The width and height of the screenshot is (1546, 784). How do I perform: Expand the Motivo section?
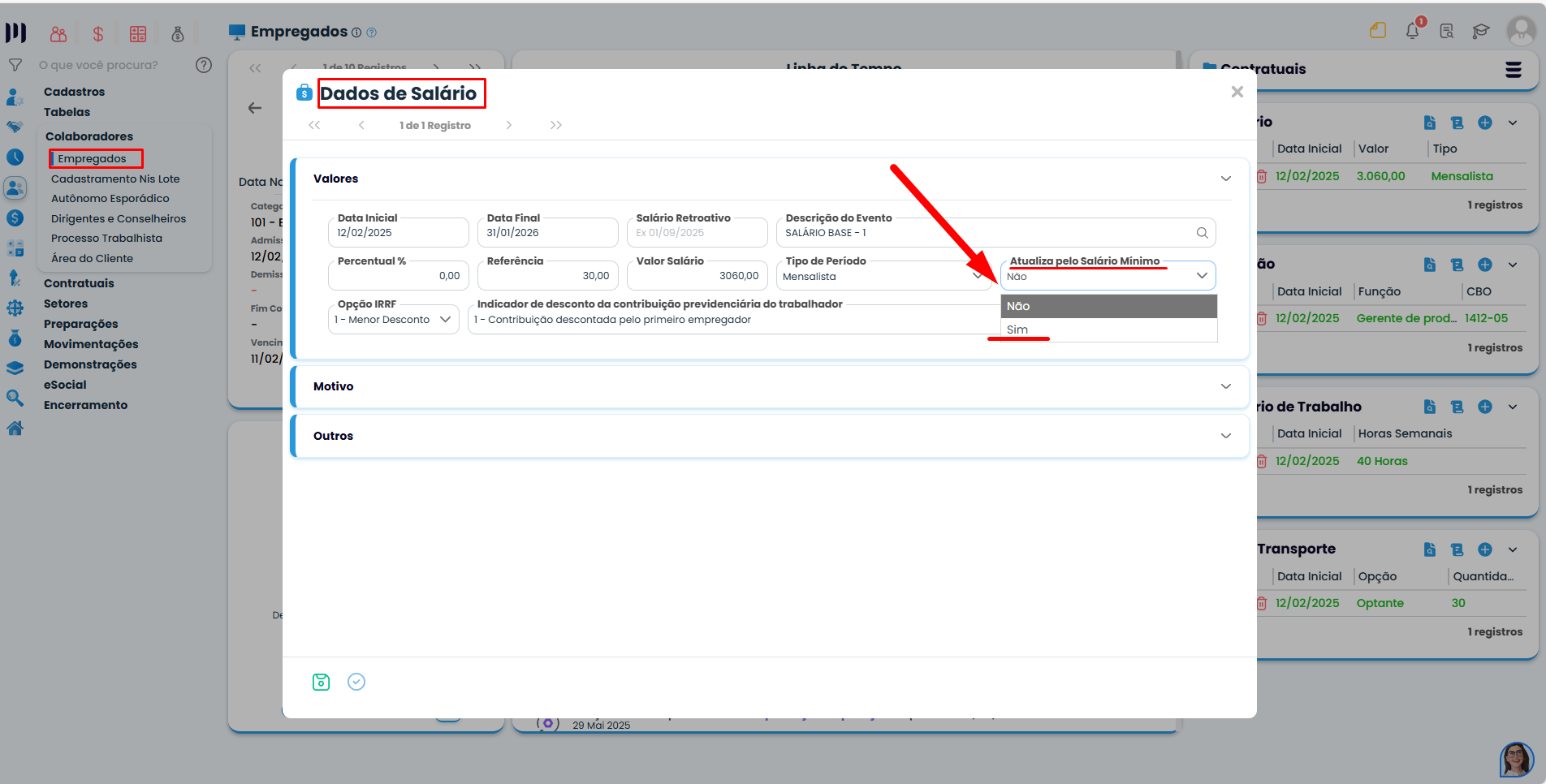1225,386
